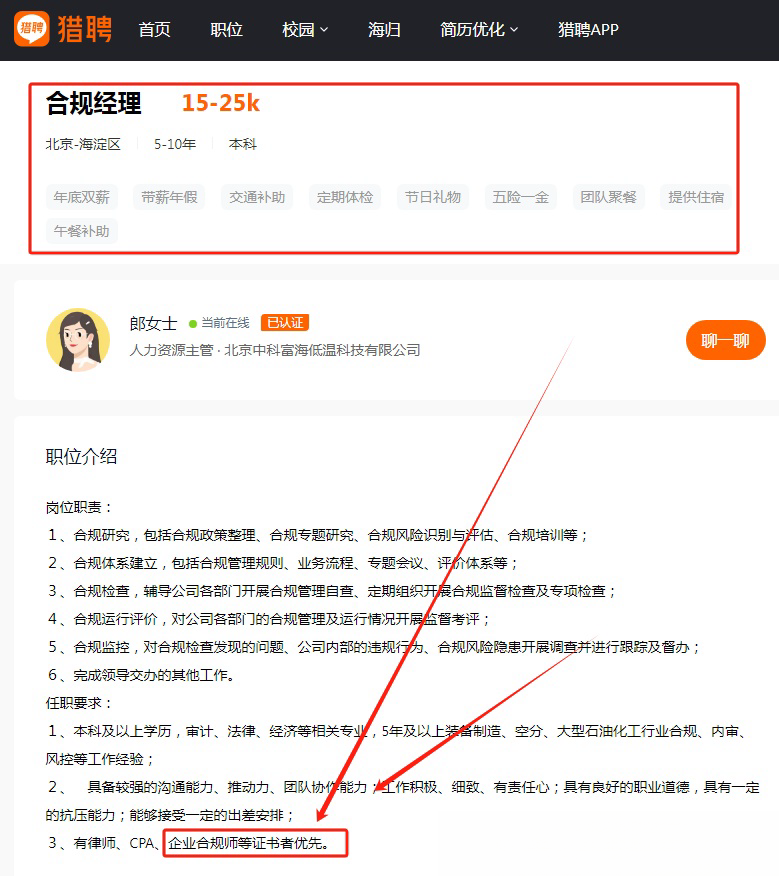Click duty line starting 4、合规运行评价
Image resolution: width=779 pixels, height=876 pixels.
[x=269, y=619]
